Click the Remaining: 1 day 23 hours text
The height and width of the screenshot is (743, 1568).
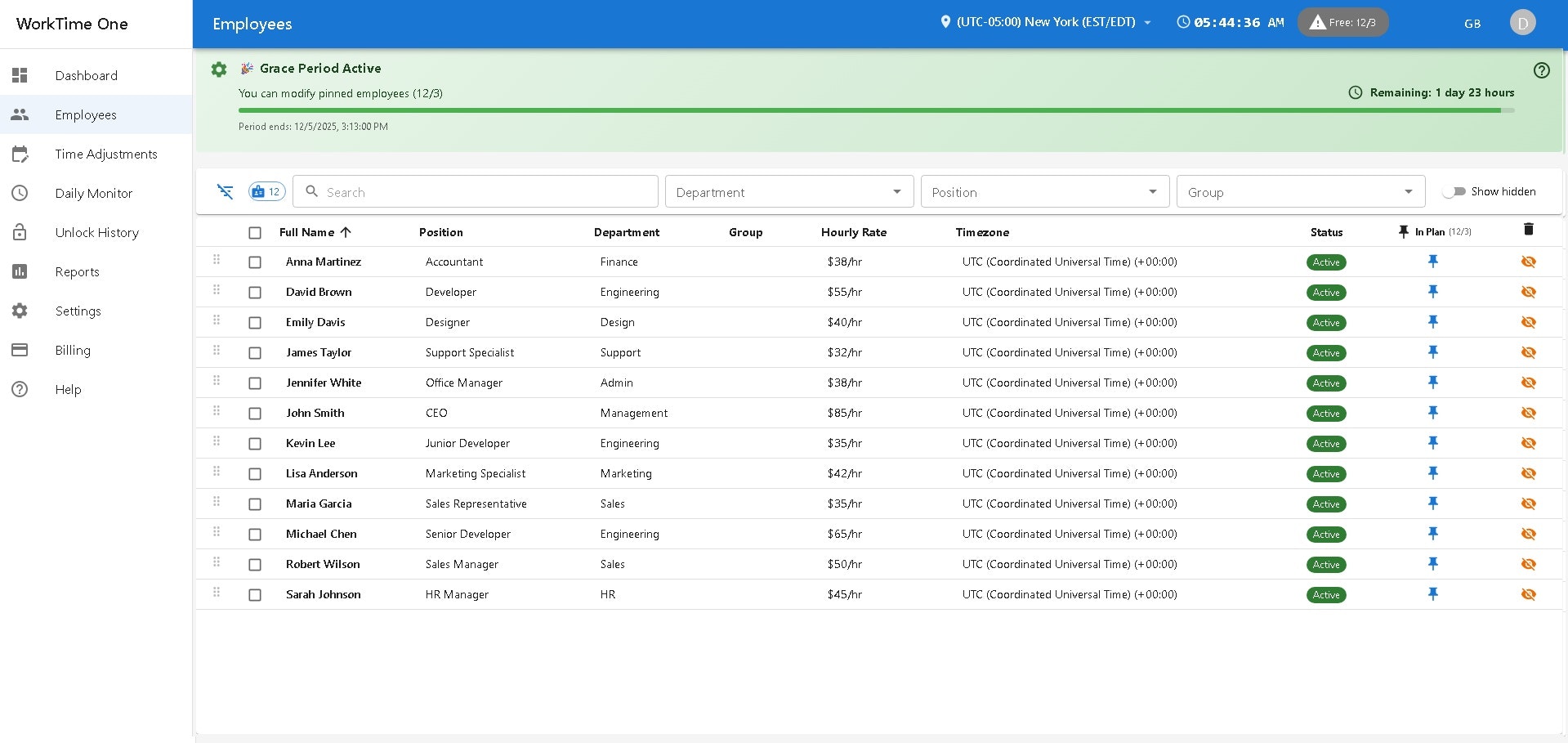click(1442, 92)
